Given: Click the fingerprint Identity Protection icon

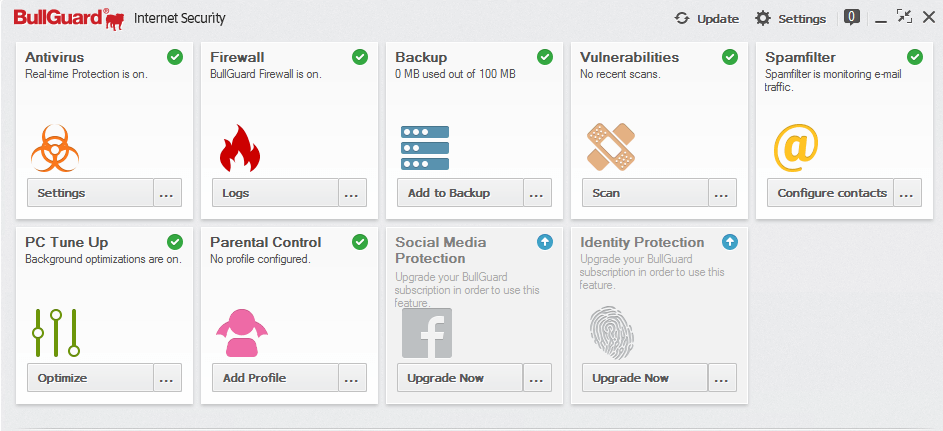Looking at the screenshot, I should [x=611, y=332].
